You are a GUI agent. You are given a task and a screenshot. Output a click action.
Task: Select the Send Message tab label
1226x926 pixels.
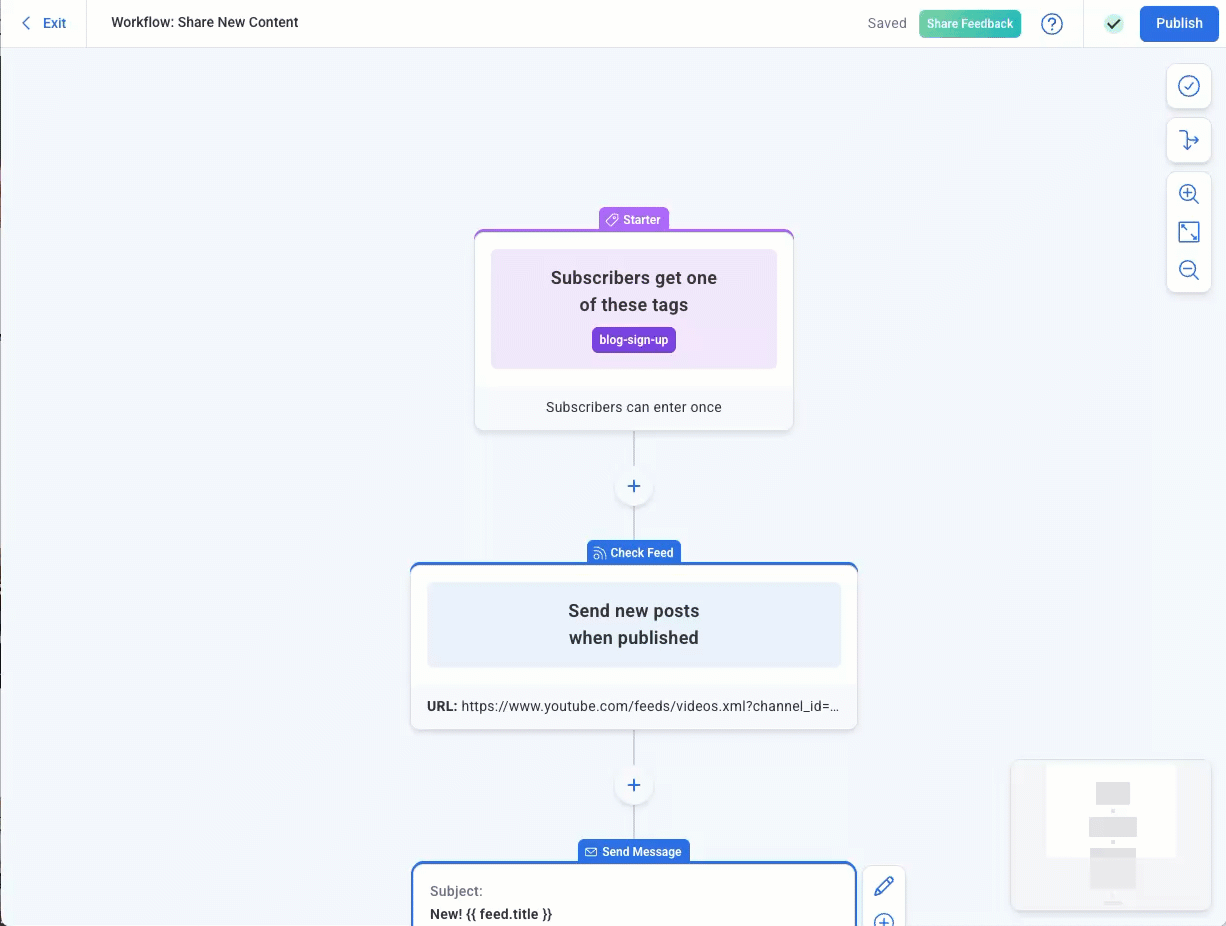click(633, 852)
